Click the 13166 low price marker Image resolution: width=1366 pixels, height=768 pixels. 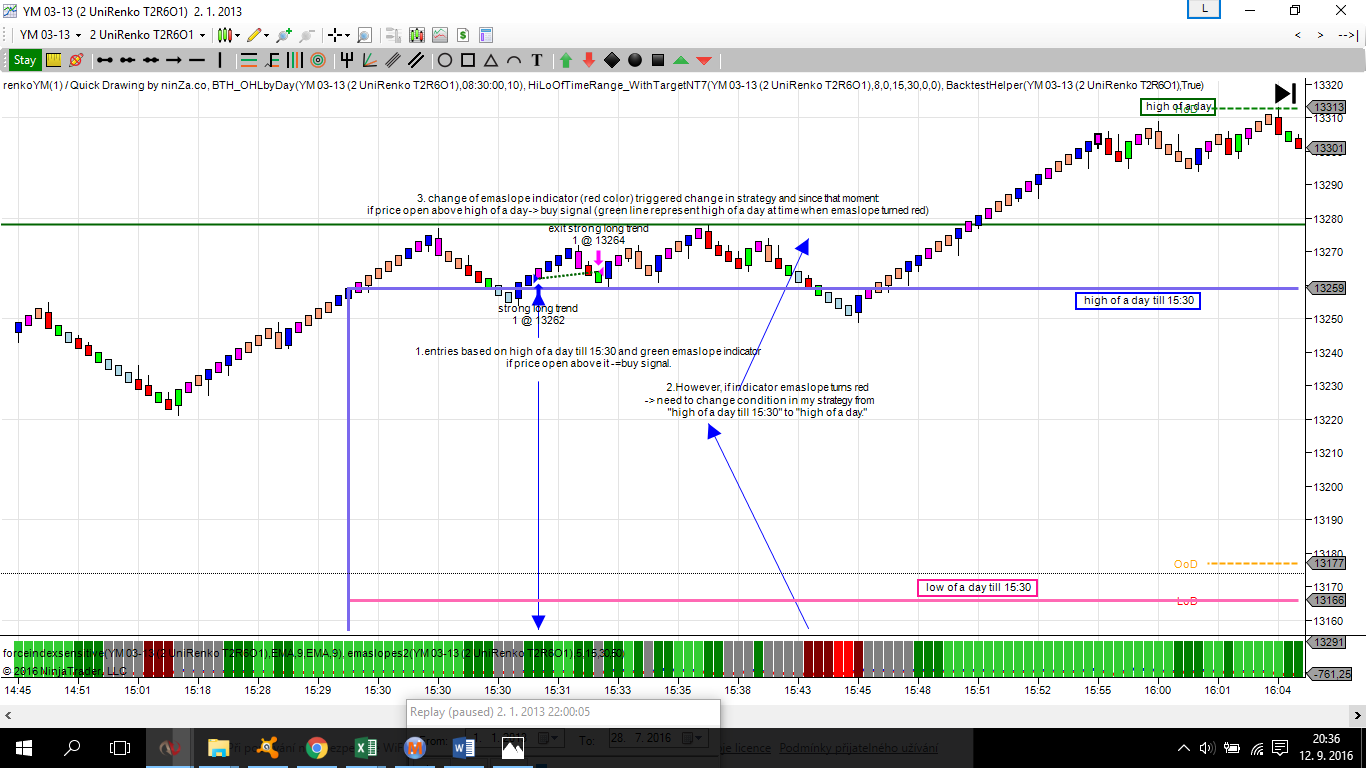[1328, 600]
